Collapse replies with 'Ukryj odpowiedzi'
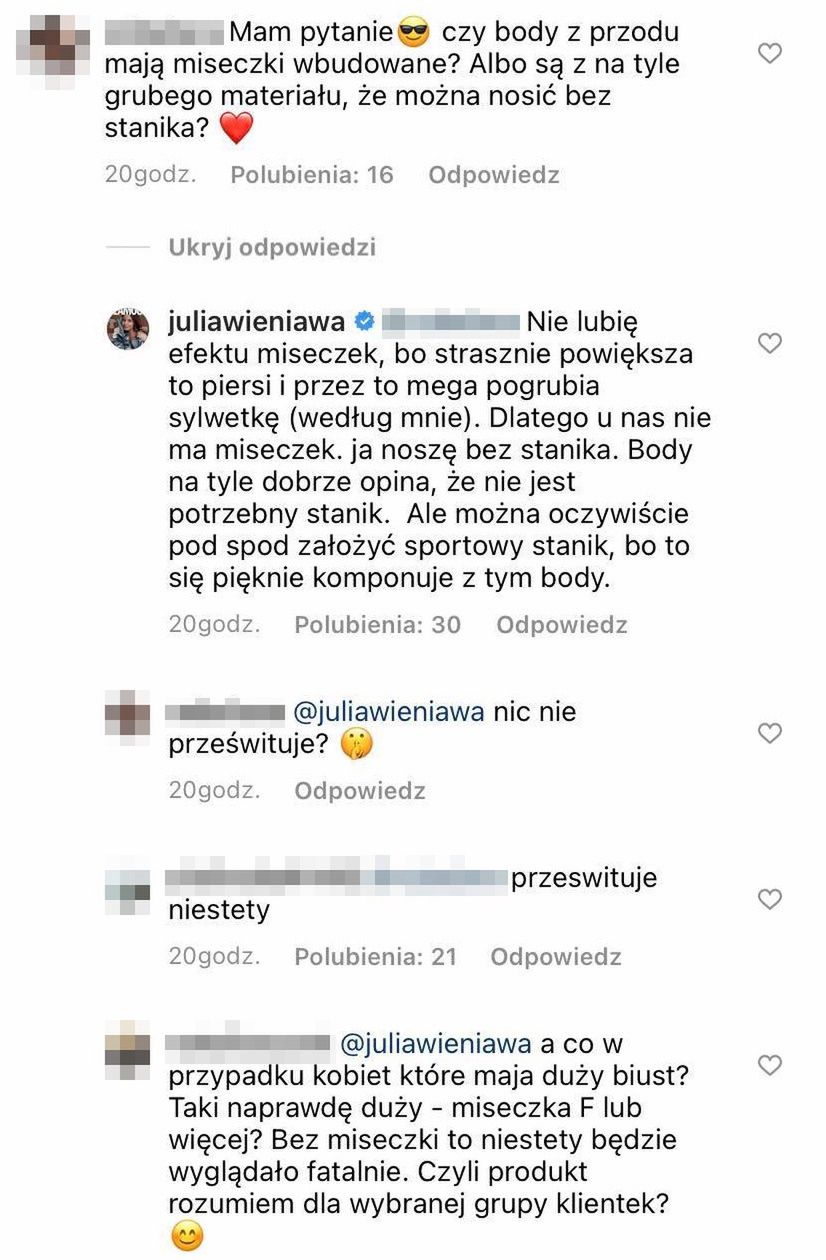 (x=272, y=247)
